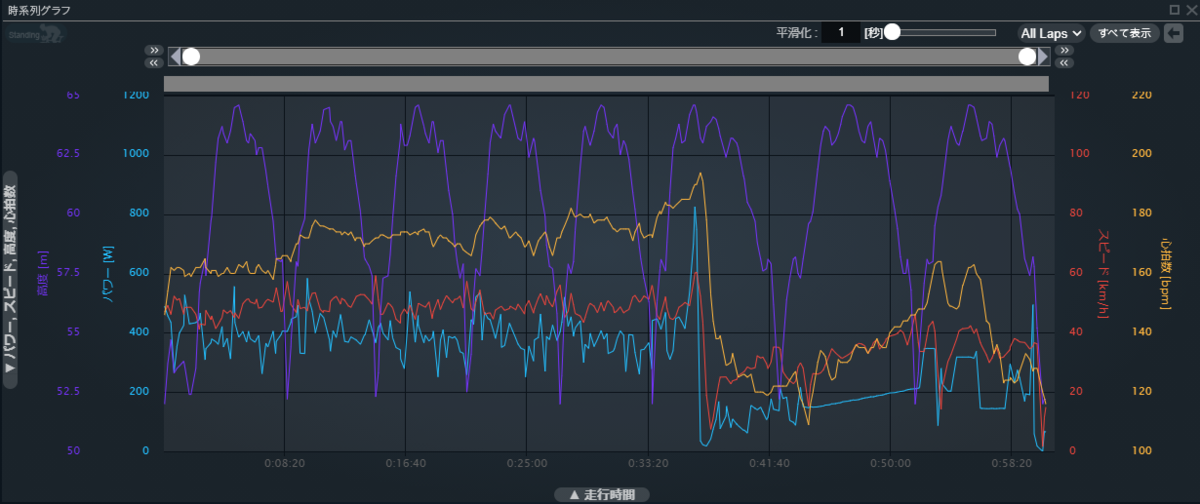Image resolution: width=1200 pixels, height=504 pixels.
Task: Click the left-side >> range shift button
Action: (x=154, y=50)
